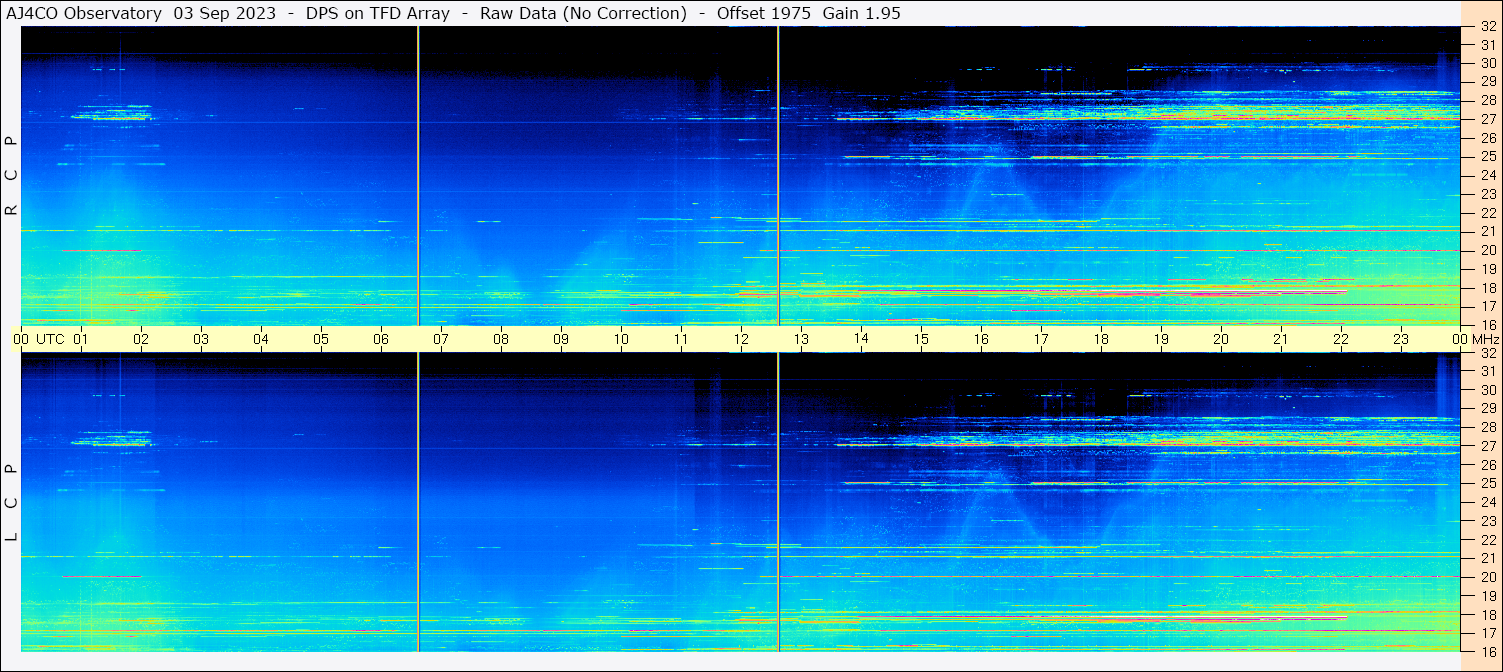Click the 16 MHz tick on RCP frequency axis

click(x=1487, y=325)
